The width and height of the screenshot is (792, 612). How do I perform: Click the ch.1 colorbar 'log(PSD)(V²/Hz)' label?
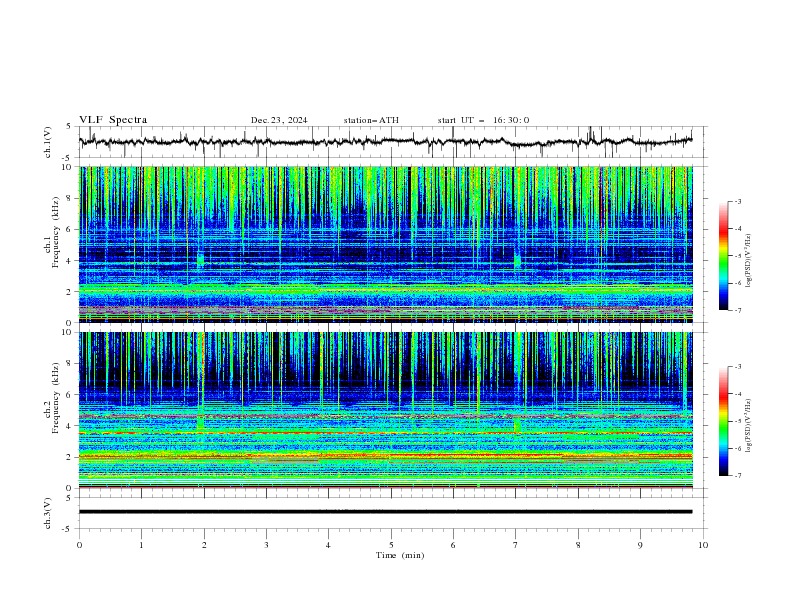[748, 261]
